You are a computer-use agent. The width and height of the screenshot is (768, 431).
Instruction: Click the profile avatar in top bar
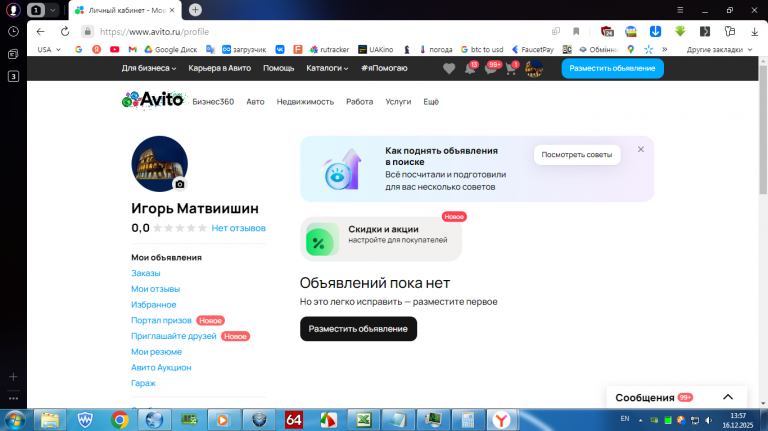[x=534, y=69]
